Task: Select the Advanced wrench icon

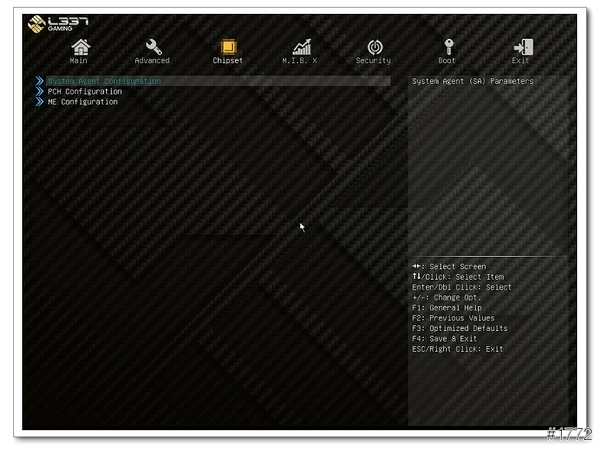Action: [153, 47]
